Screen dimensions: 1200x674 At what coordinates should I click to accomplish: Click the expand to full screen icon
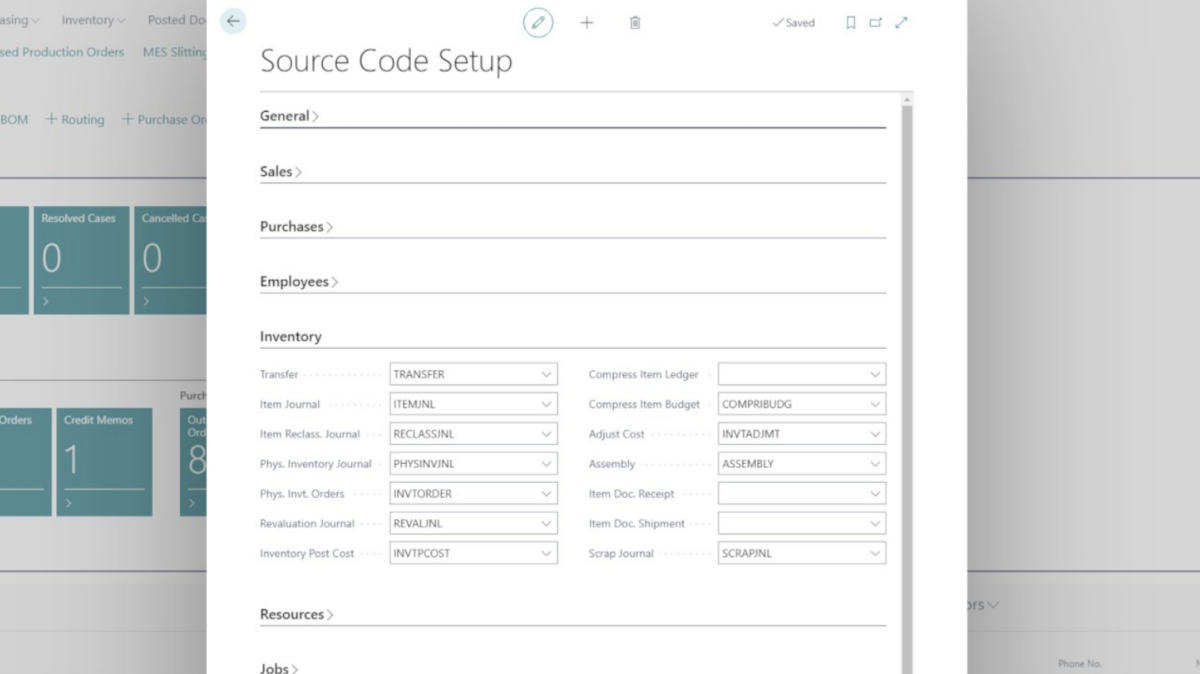pos(901,22)
